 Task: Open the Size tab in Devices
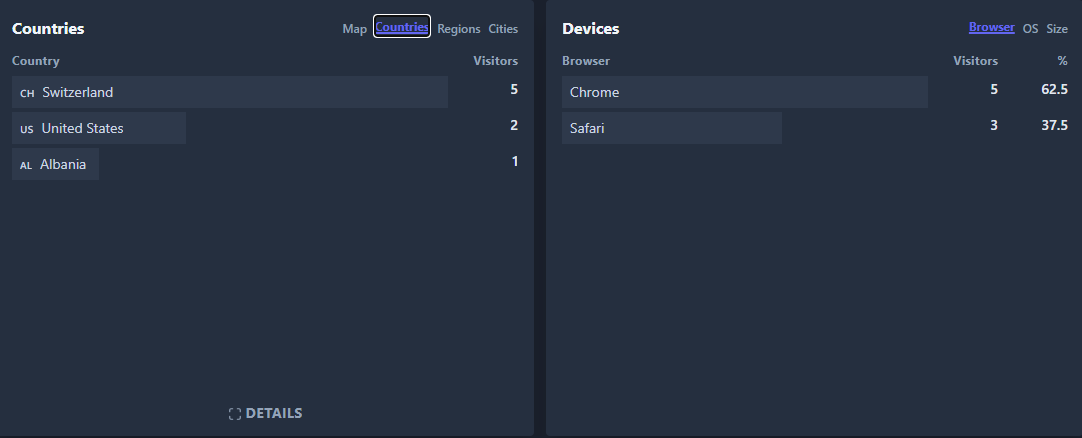(1057, 29)
